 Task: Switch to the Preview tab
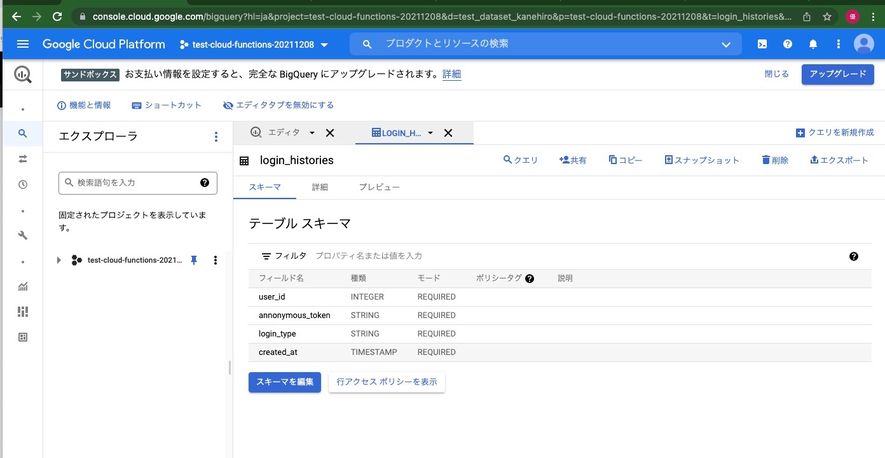point(379,187)
